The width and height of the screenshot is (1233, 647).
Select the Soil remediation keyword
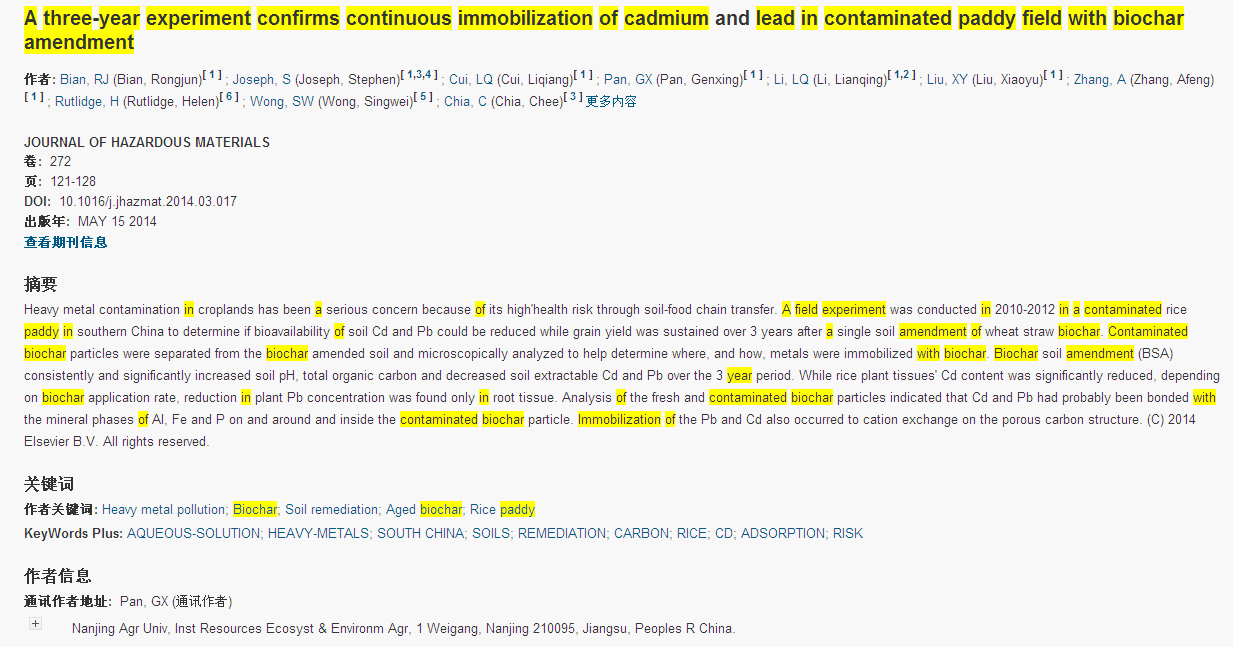[x=332, y=510]
